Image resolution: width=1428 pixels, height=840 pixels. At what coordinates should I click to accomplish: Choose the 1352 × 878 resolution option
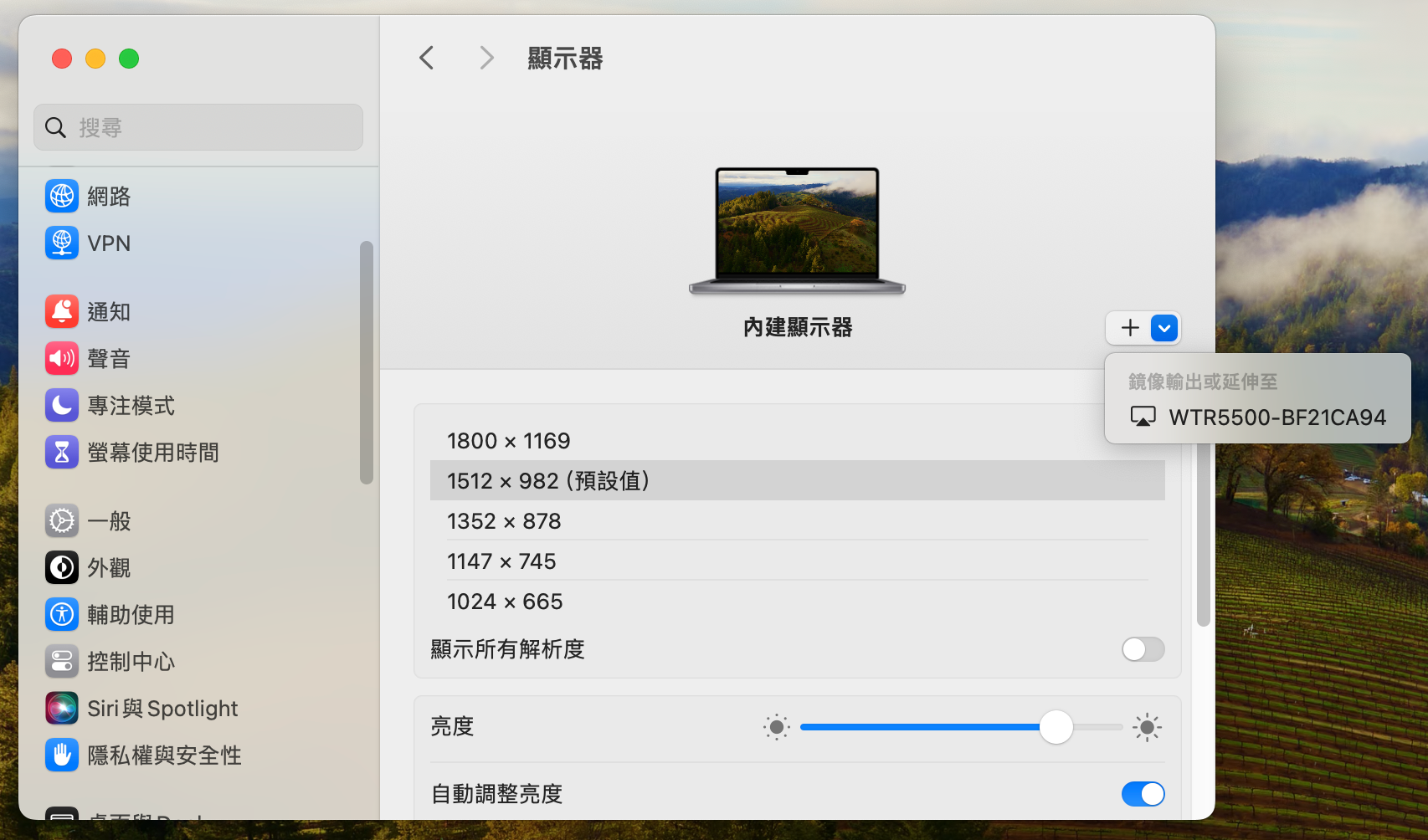click(x=504, y=521)
